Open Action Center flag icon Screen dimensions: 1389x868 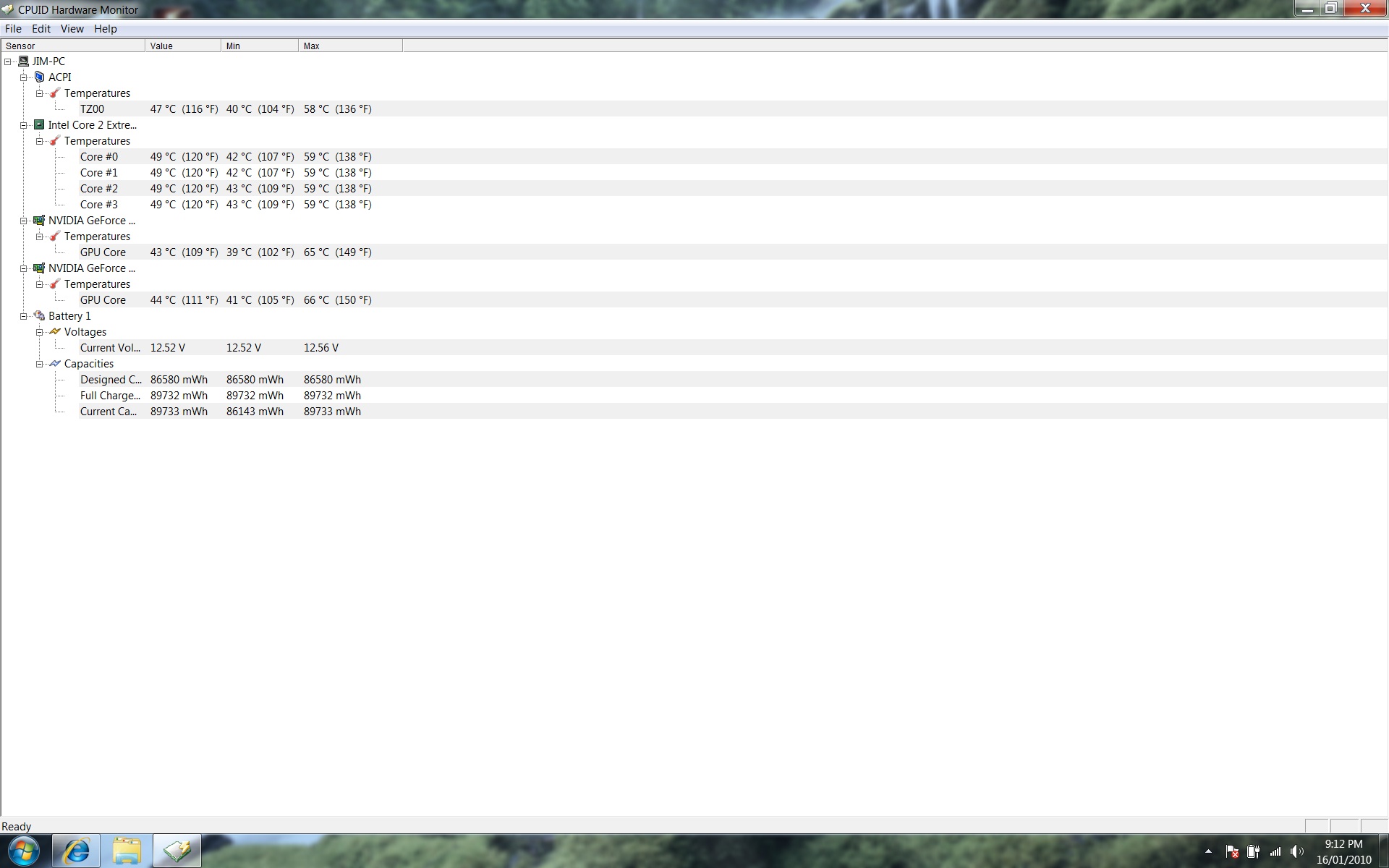tap(1232, 852)
